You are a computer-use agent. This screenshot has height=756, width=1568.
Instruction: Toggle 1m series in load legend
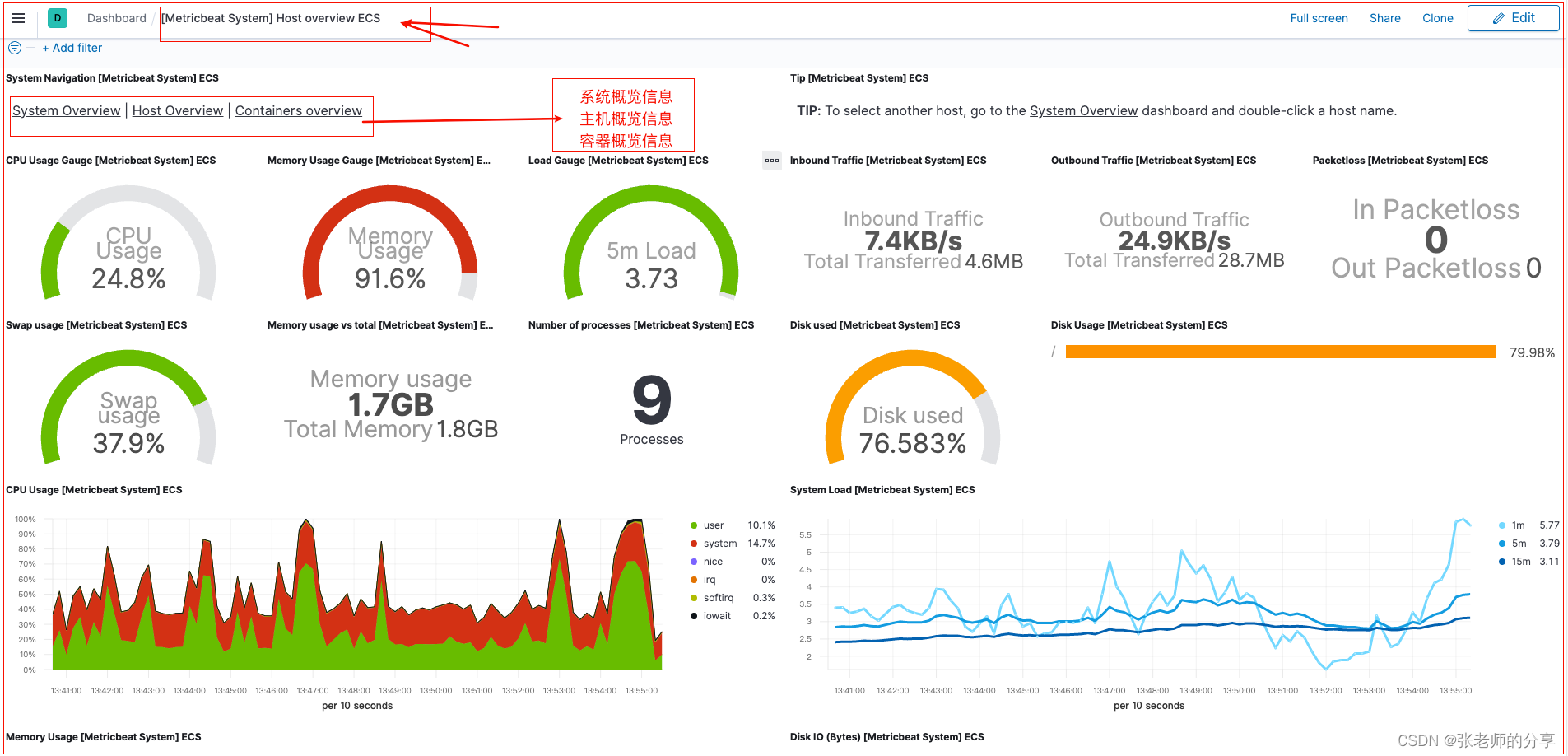point(1517,525)
